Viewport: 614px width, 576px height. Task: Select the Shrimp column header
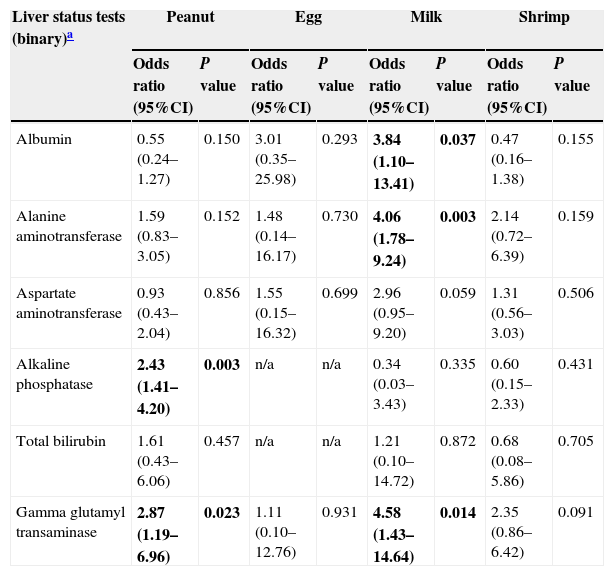[544, 17]
